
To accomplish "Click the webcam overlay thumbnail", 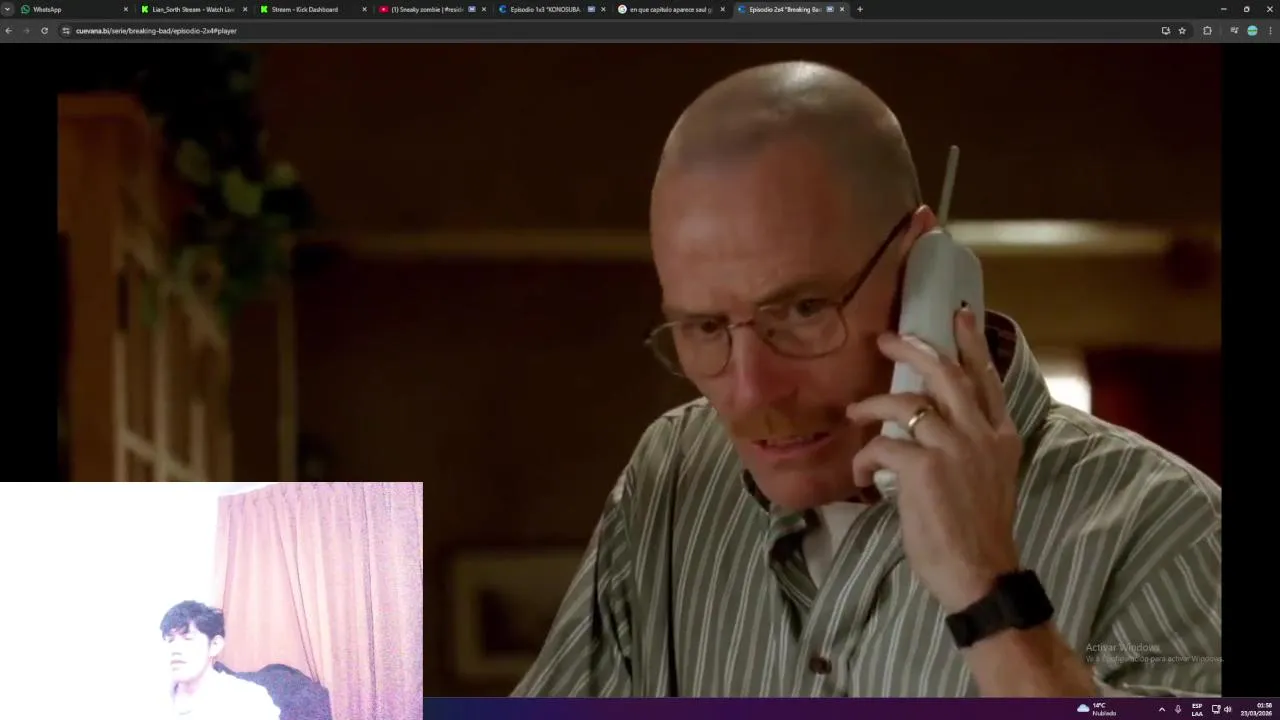I will [x=211, y=600].
